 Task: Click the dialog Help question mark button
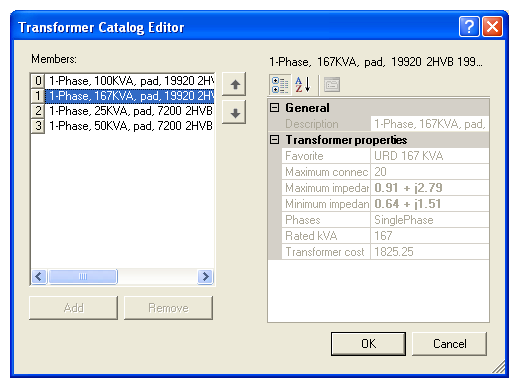(469, 26)
